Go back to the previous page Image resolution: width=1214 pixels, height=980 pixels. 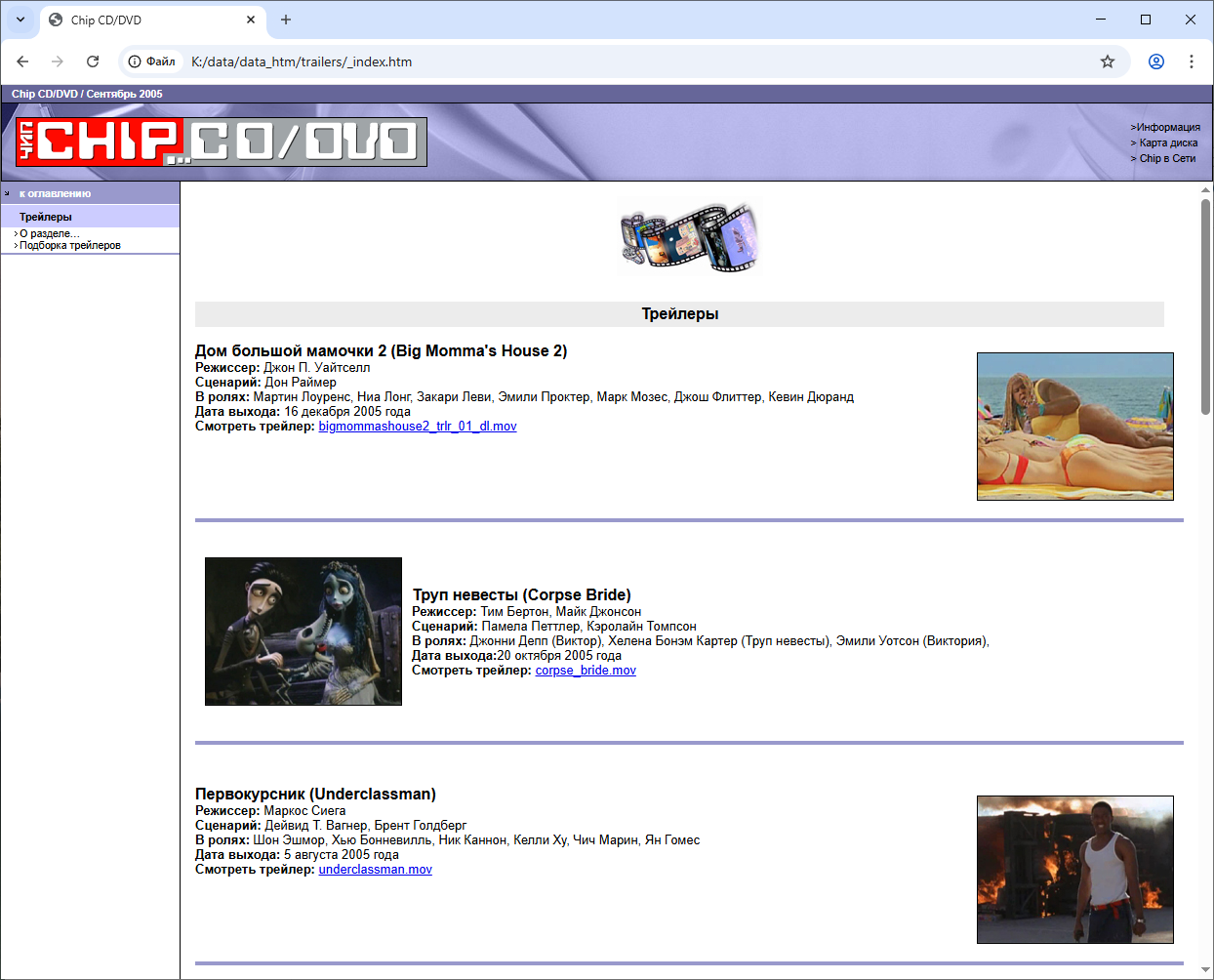pos(22,61)
